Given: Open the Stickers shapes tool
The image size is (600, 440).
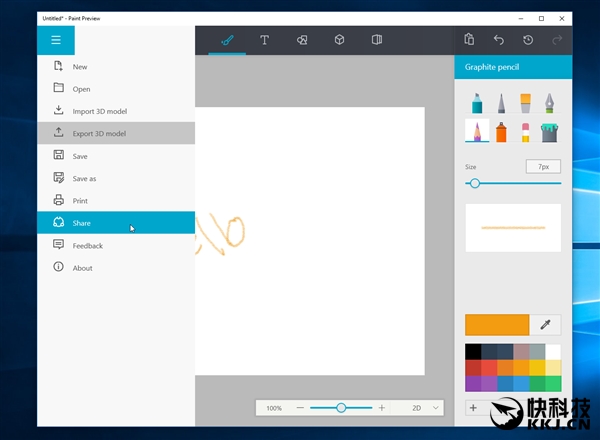Looking at the screenshot, I should pos(302,40).
